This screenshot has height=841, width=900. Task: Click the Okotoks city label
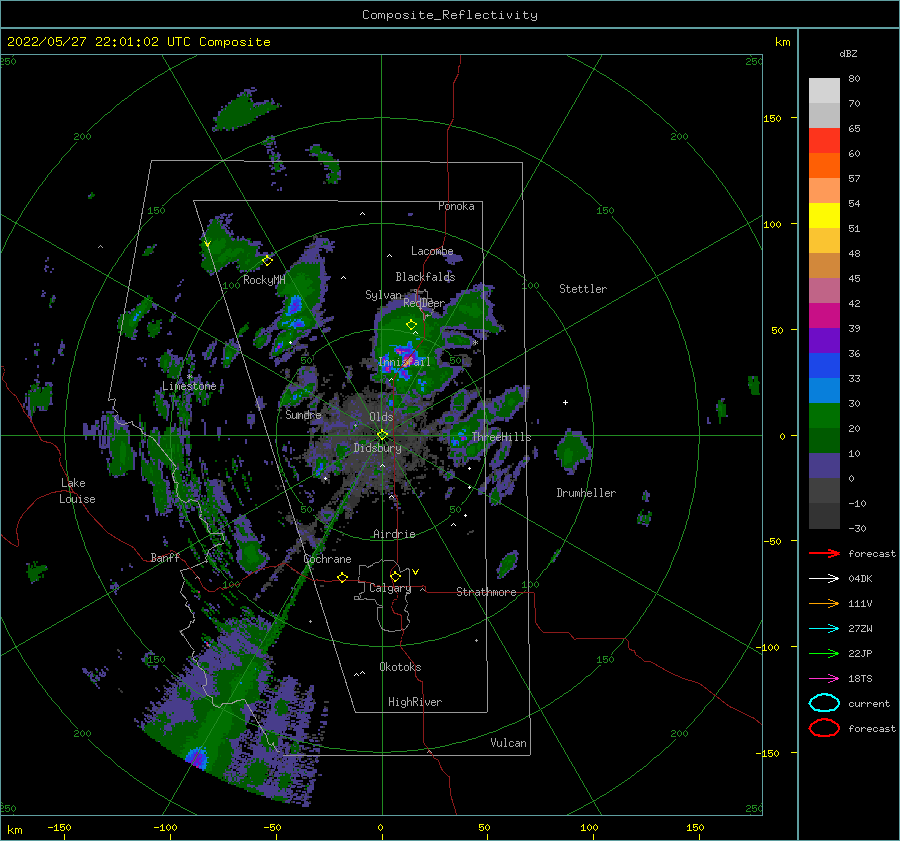click(400, 667)
